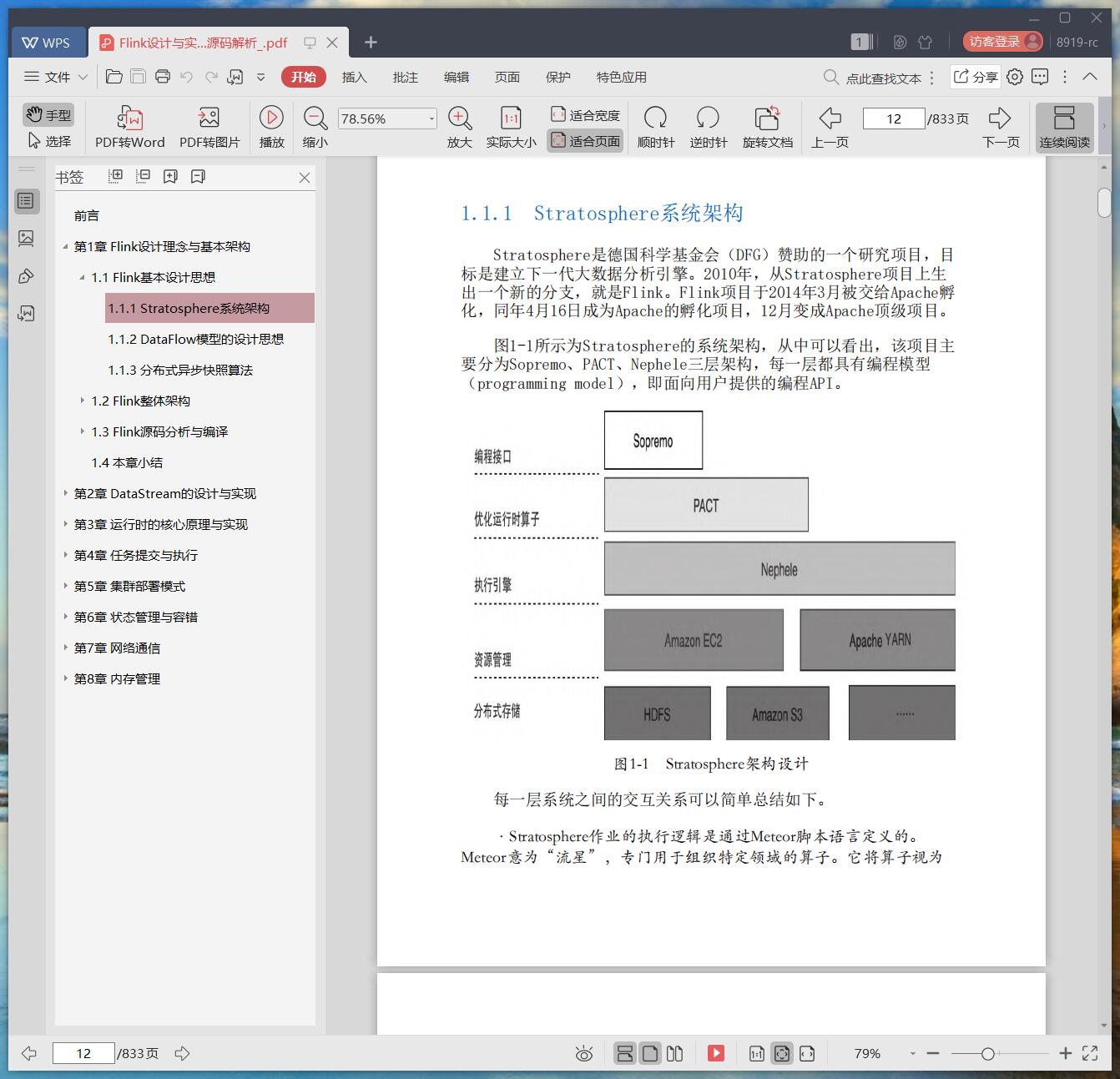Zoom out with the 缩小 magnifier
This screenshot has width=1120, height=1079.
[315, 127]
